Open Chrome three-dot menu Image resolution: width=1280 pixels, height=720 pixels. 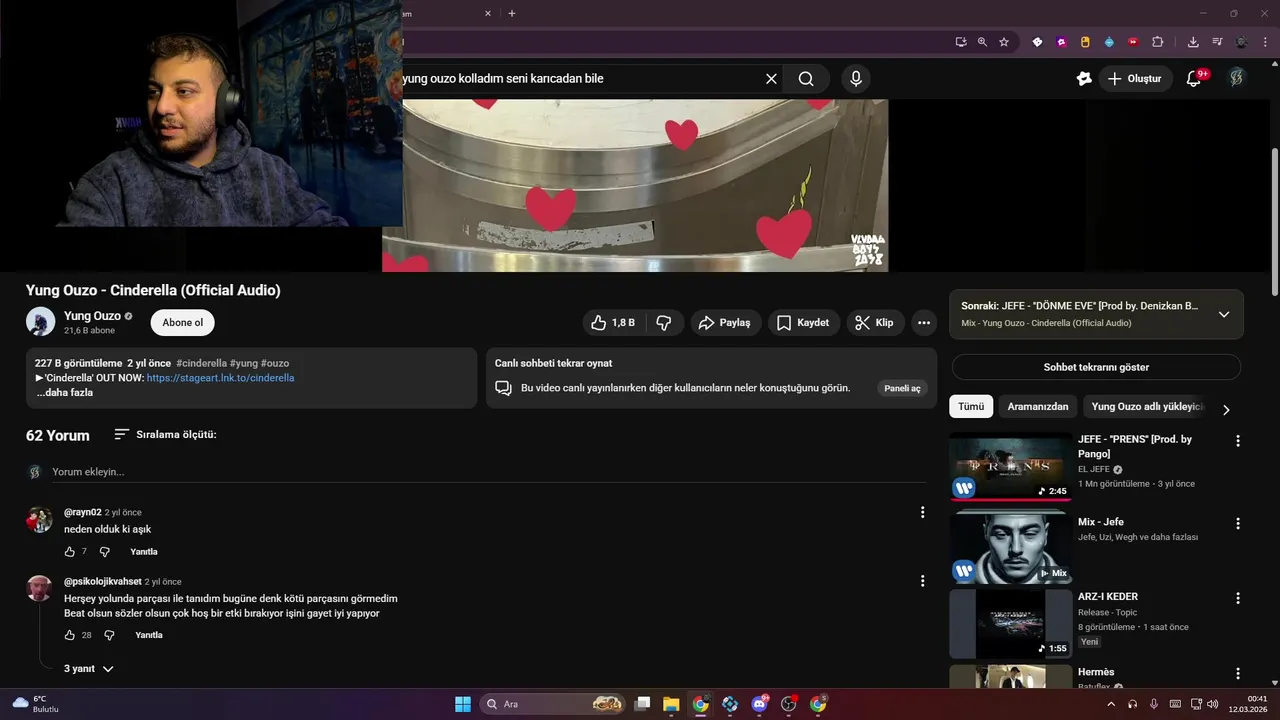1266,42
